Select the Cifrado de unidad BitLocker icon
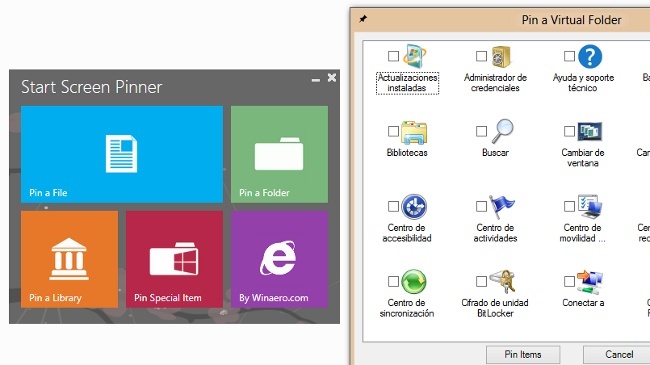The height and width of the screenshot is (365, 650). (502, 282)
